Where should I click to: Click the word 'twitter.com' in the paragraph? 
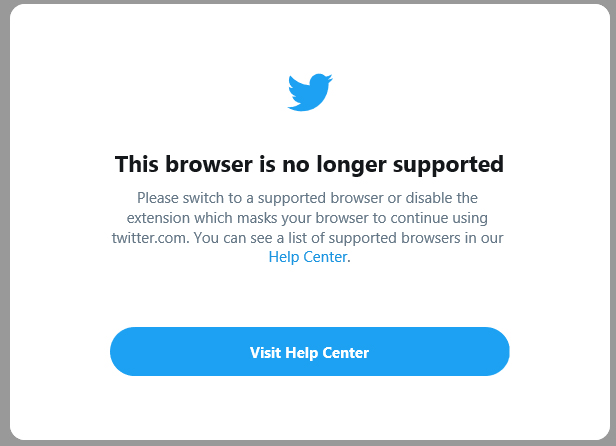pyautogui.click(x=148, y=238)
